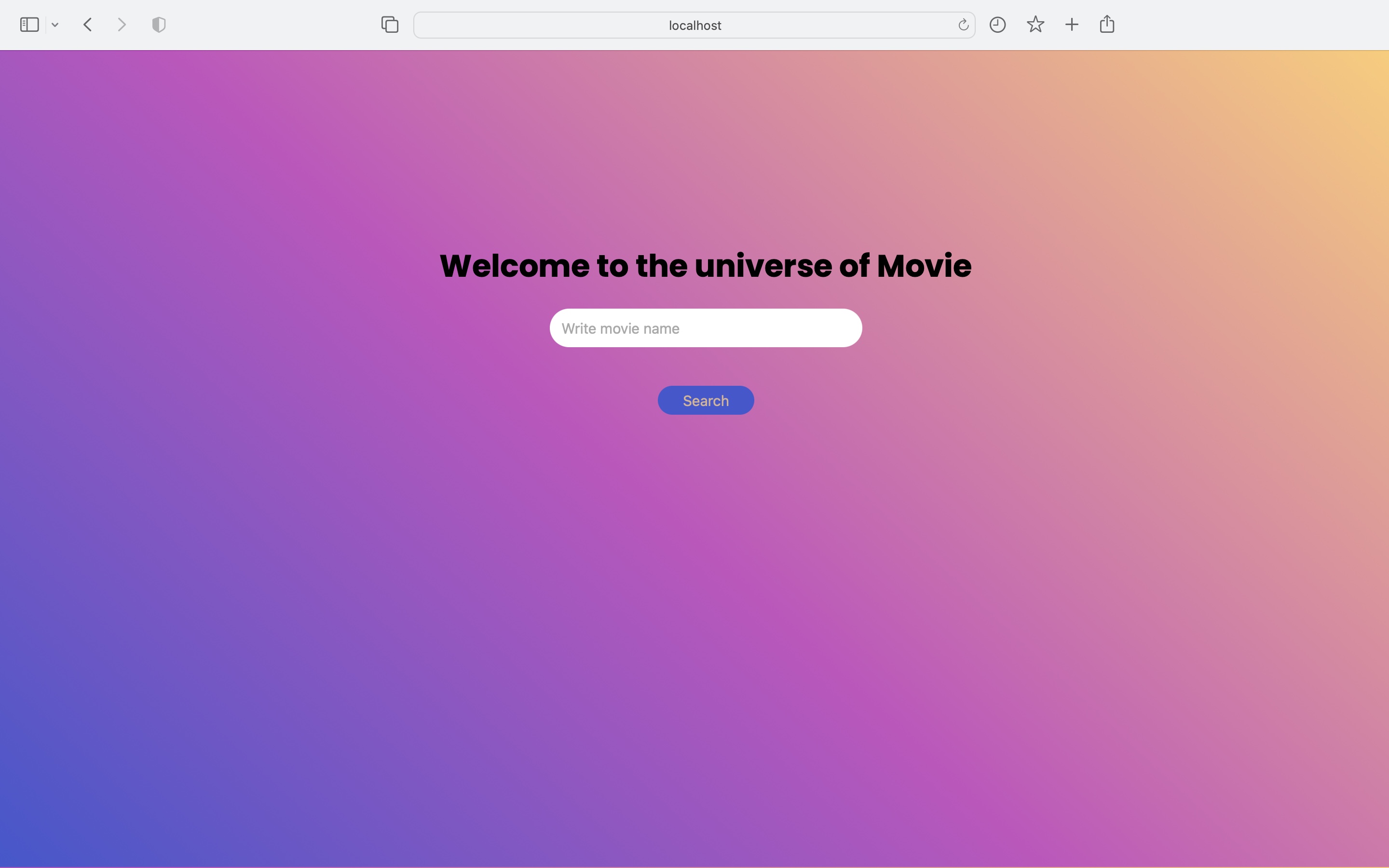This screenshot has height=868, width=1389.
Task: Click the forward navigation arrow
Action: 121,24
